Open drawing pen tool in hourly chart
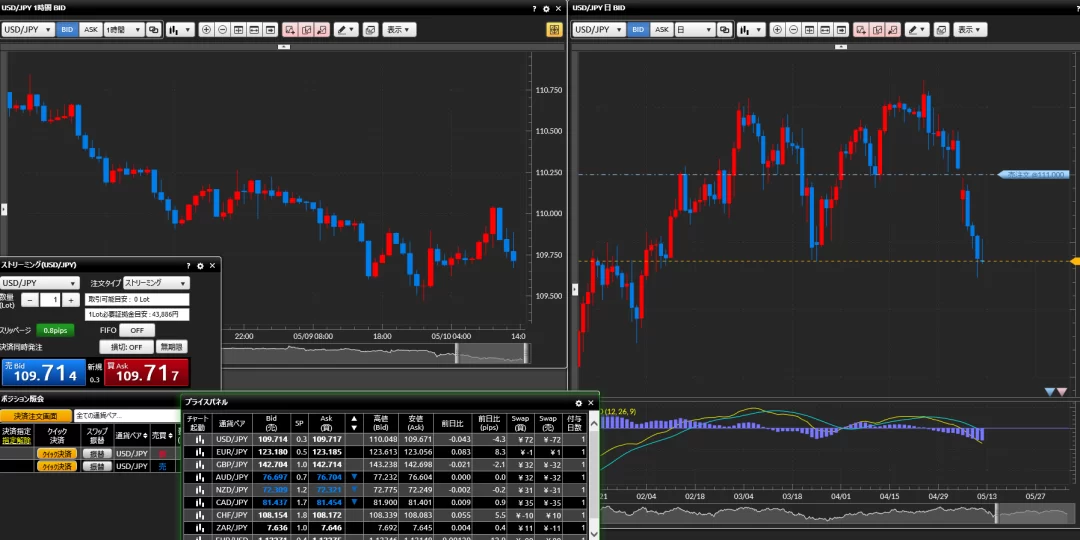This screenshot has width=1080, height=540. click(346, 30)
